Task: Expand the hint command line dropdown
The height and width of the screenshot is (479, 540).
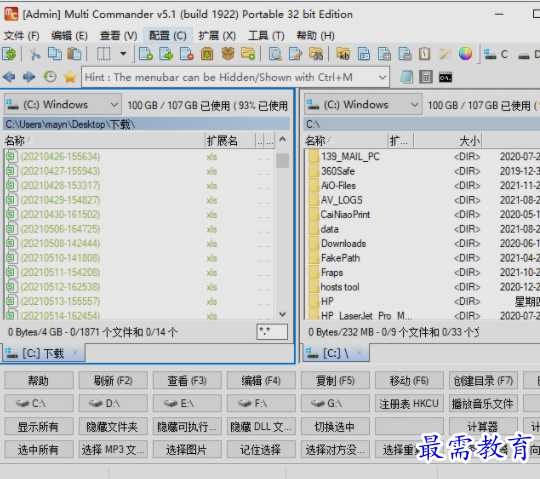Action: tap(382, 77)
